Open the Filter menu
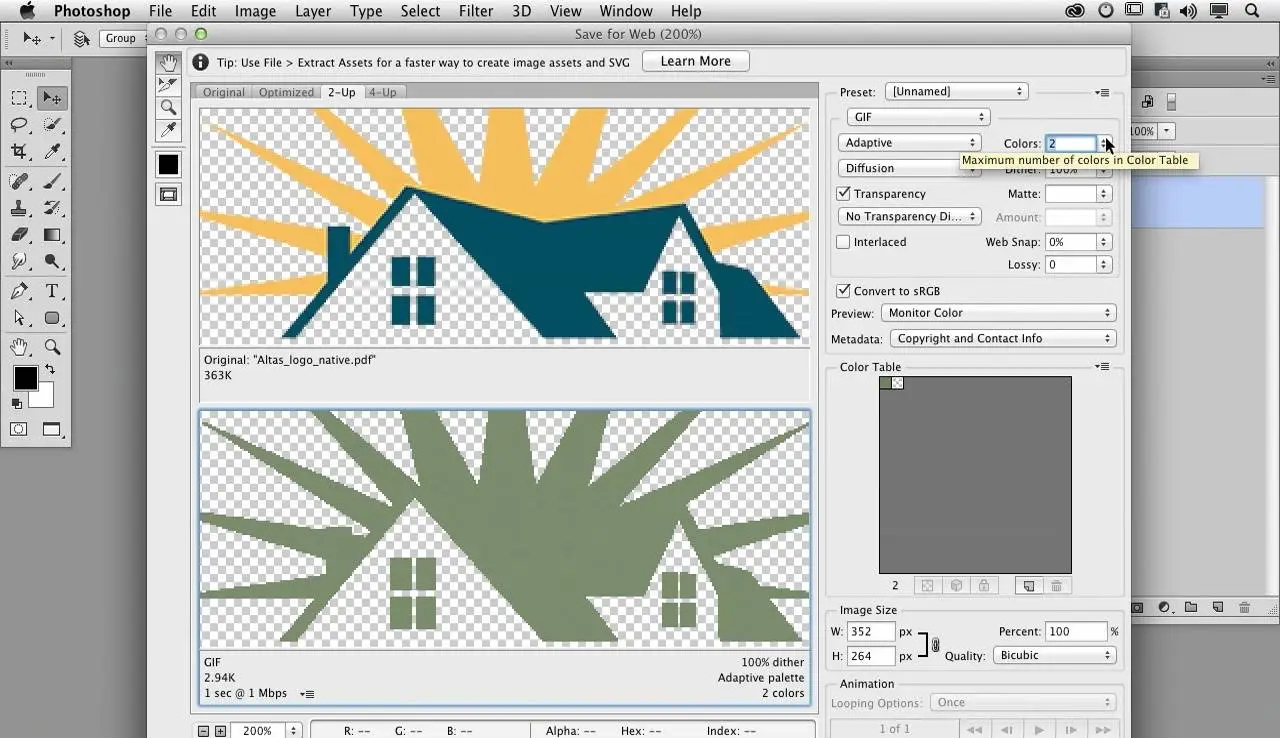This screenshot has width=1280, height=738. [x=476, y=11]
